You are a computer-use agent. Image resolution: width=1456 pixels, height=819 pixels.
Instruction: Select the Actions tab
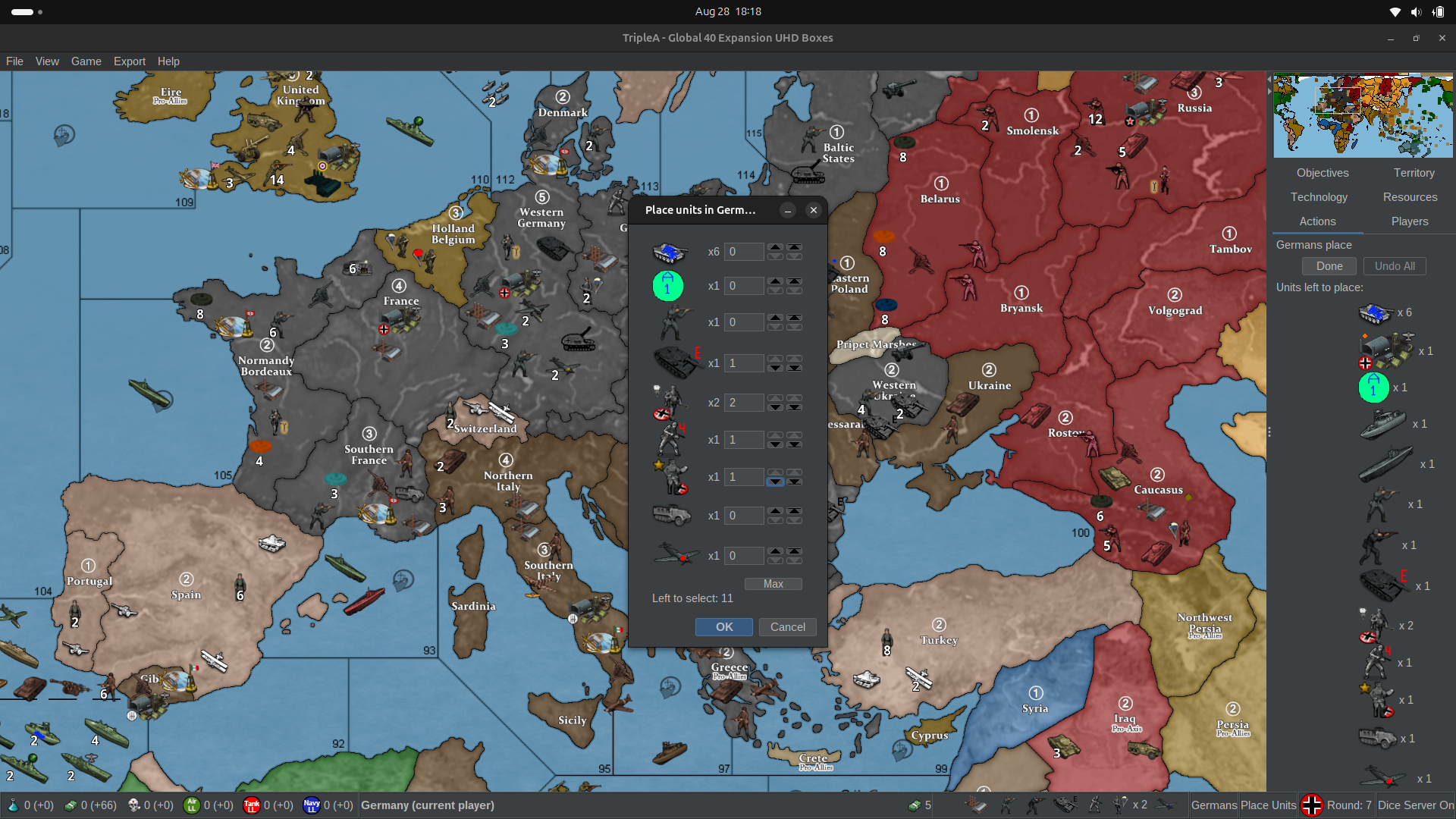(x=1318, y=221)
